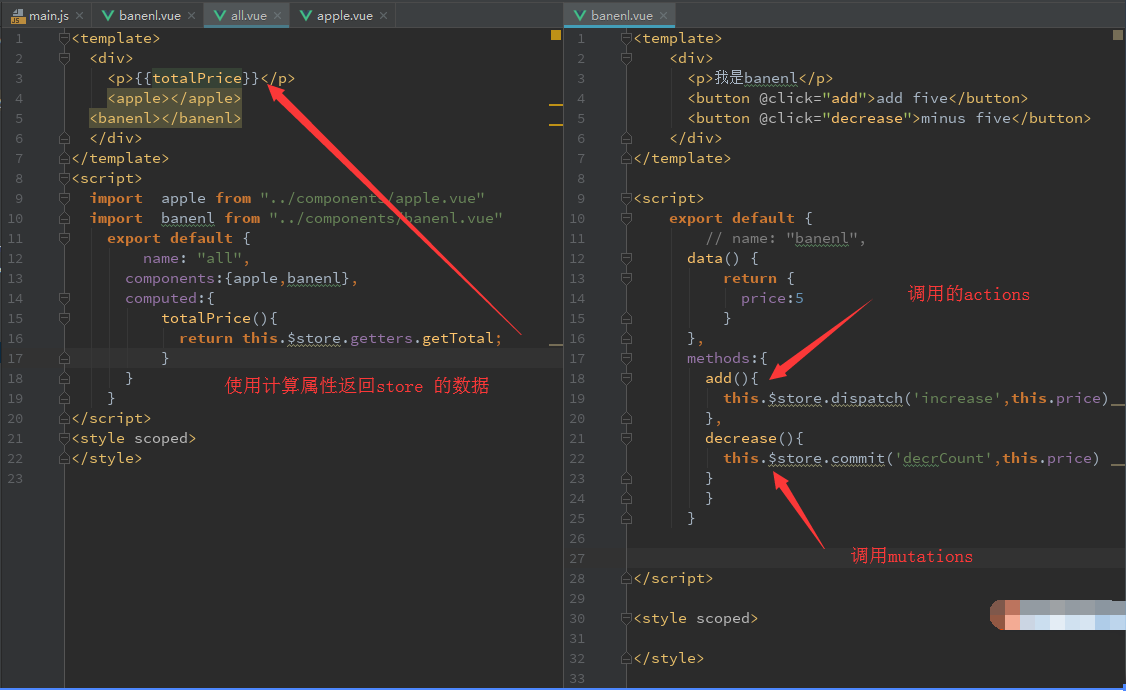Fold the methods block in right banenl.vue editor
Image resolution: width=1126 pixels, height=691 pixels.
[626, 358]
